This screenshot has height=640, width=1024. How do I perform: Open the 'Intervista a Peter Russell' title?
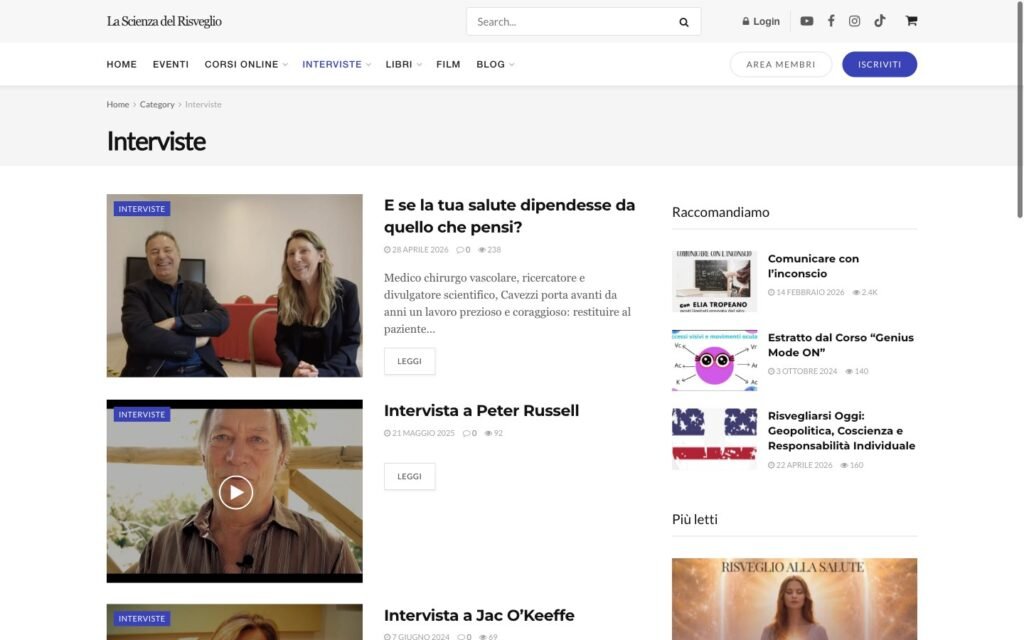(x=481, y=411)
